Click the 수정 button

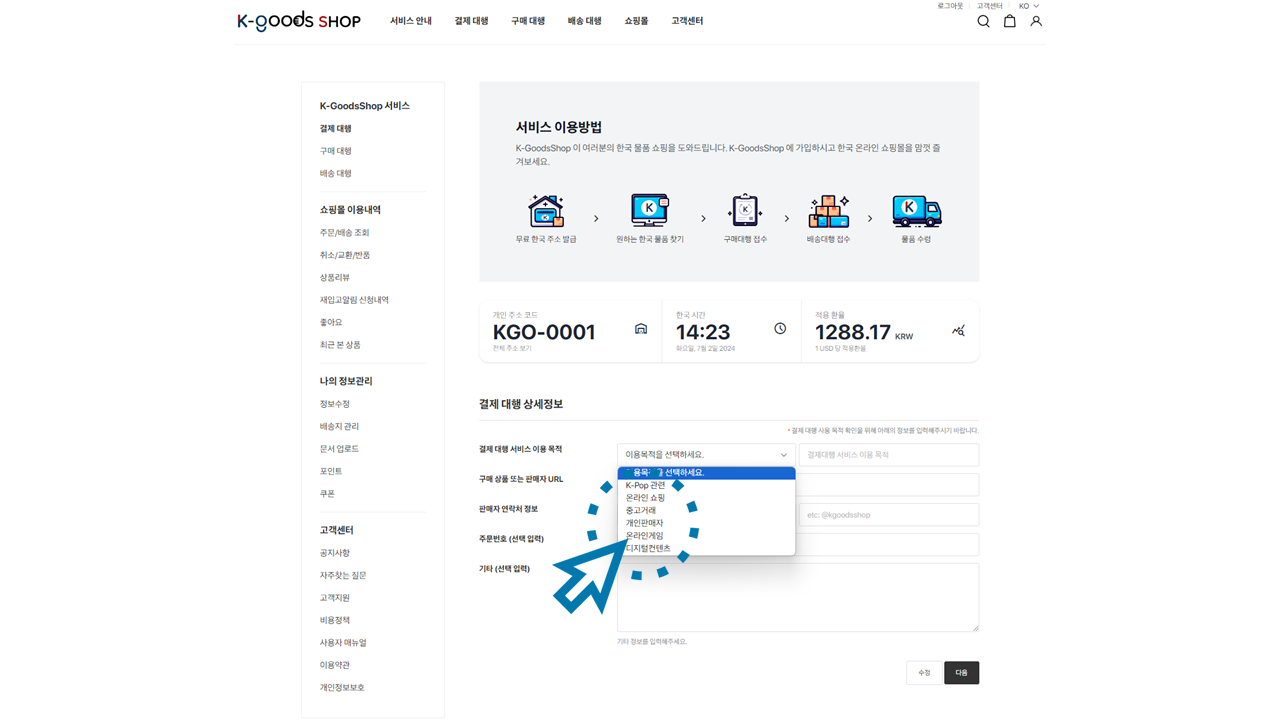point(924,673)
